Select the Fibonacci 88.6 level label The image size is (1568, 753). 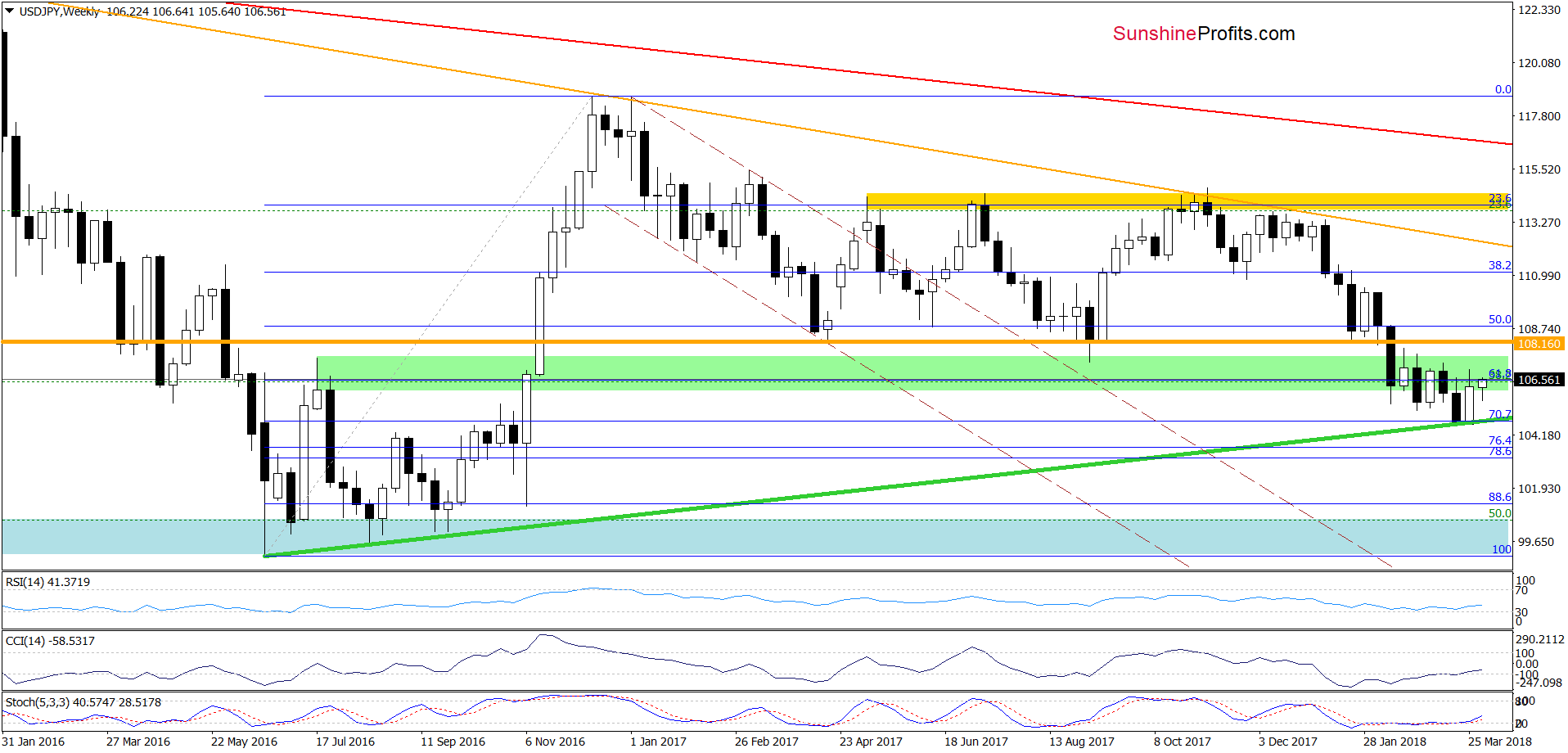point(1499,497)
